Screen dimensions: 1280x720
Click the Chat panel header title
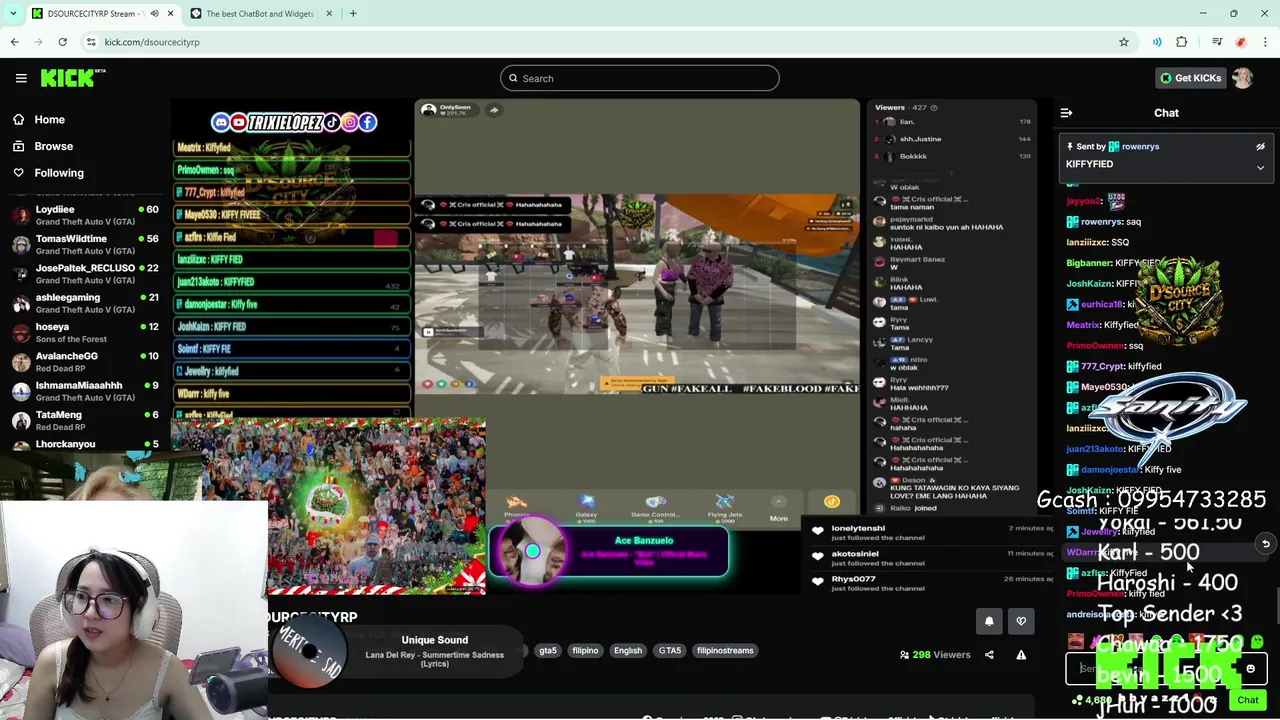pyautogui.click(x=1166, y=113)
